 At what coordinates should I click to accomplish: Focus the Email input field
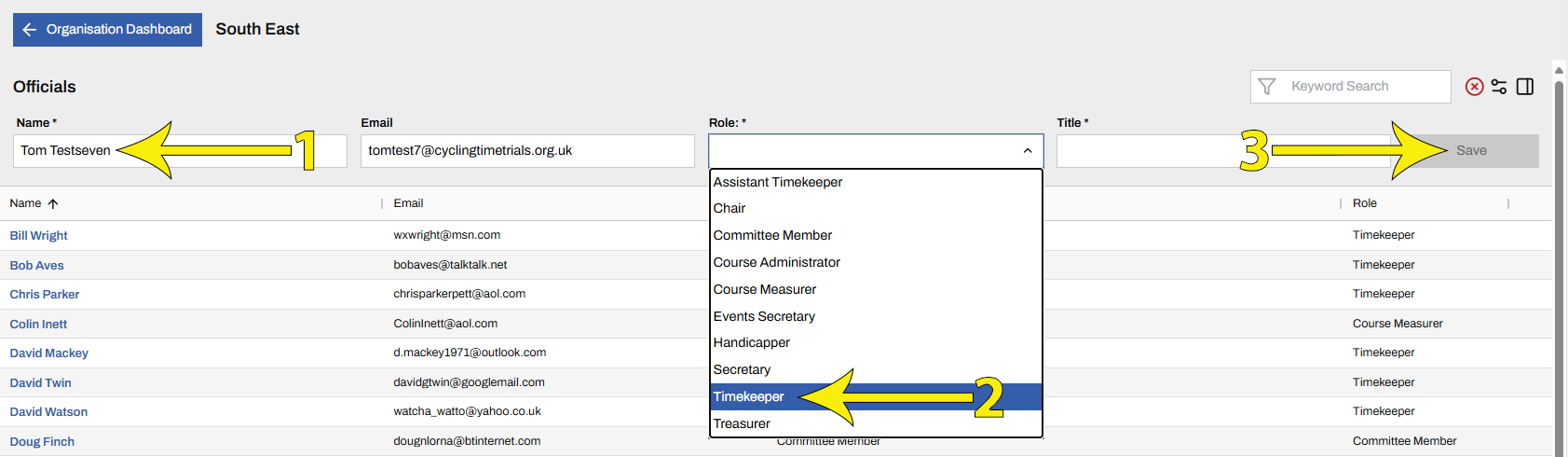pos(527,151)
